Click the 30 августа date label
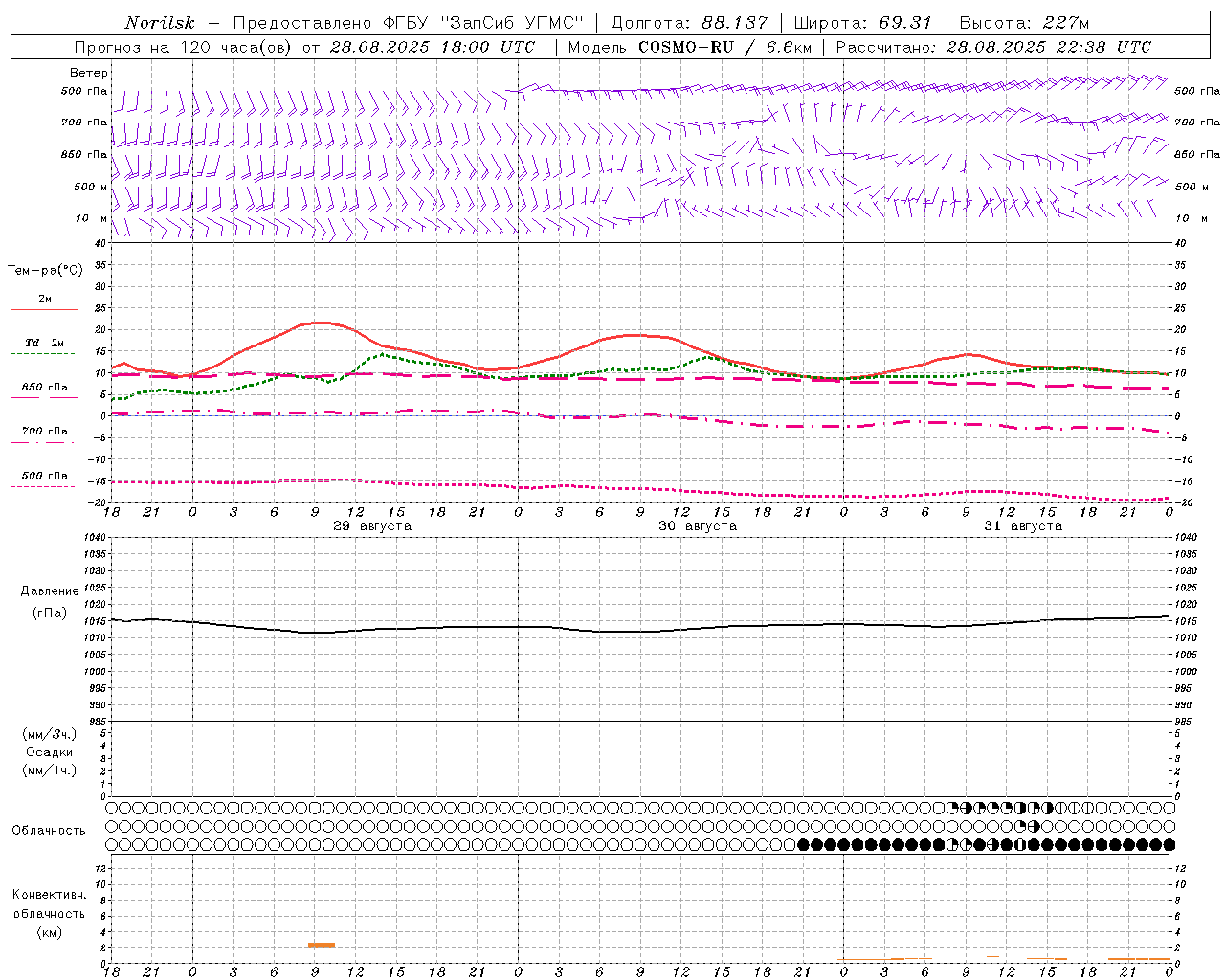Image resolution: width=1225 pixels, height=980 pixels. [698, 526]
